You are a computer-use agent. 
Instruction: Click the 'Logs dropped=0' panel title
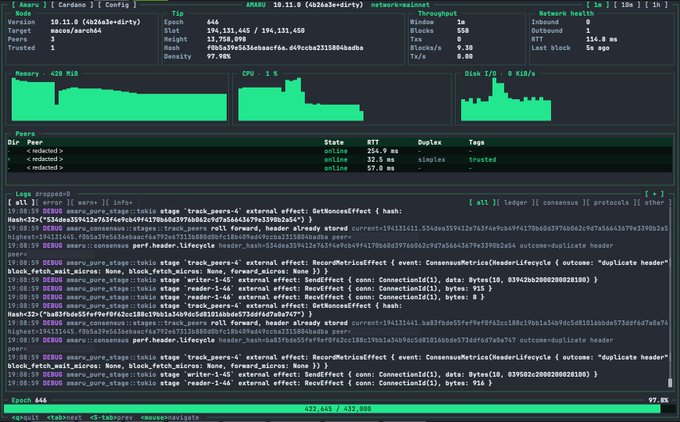tap(43, 194)
